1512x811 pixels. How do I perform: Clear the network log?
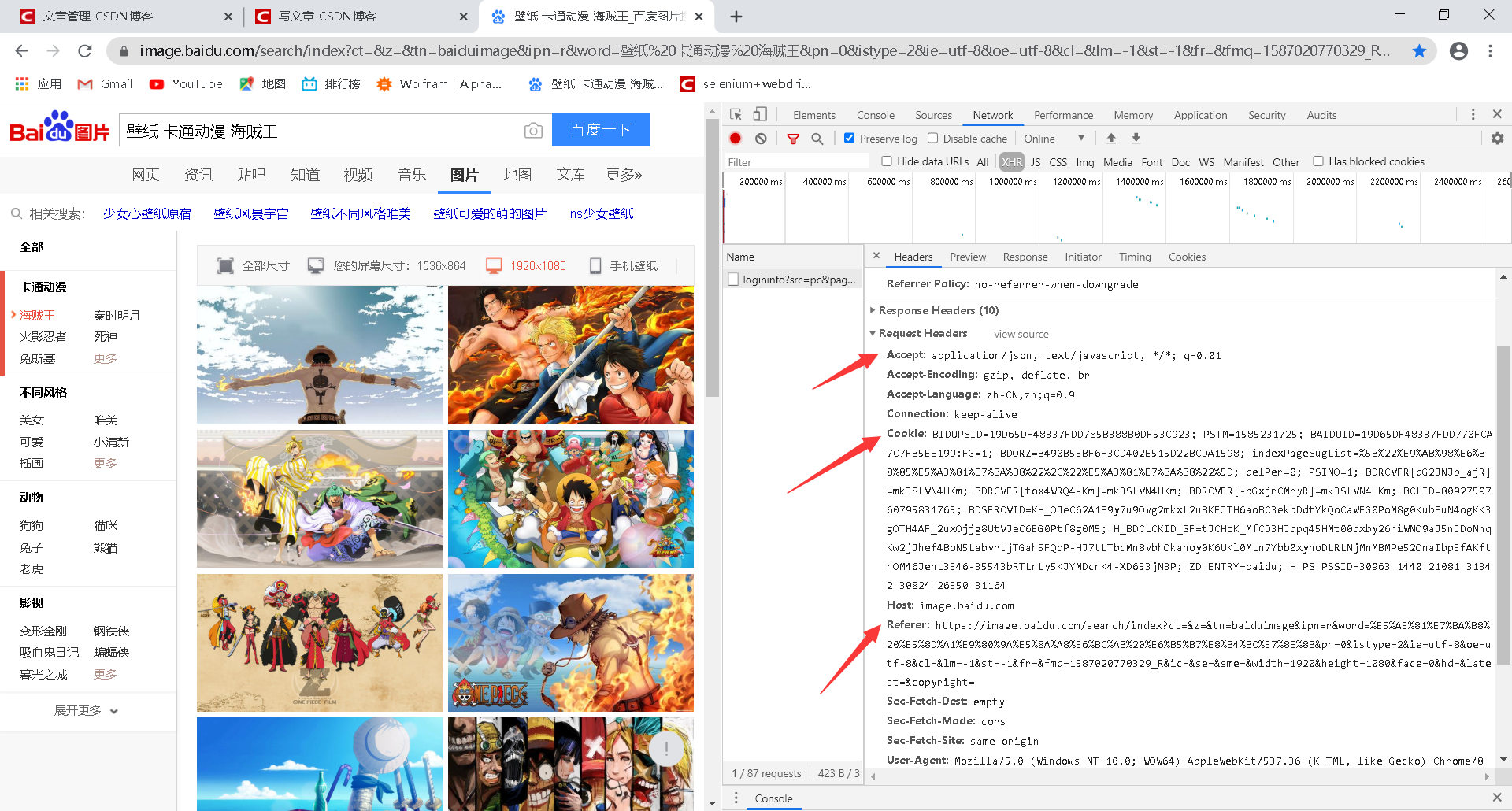[761, 139]
